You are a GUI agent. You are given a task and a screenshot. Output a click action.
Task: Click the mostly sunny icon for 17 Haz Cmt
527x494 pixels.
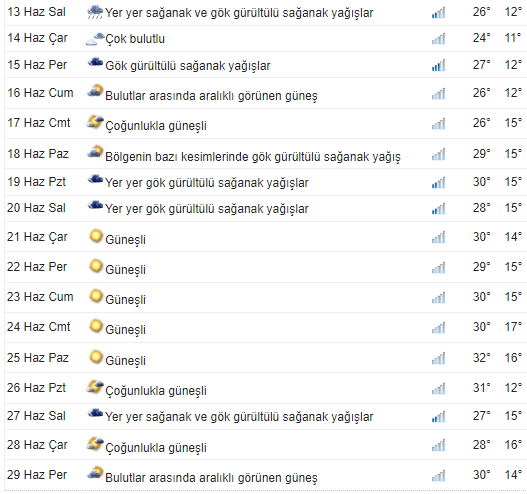95,122
